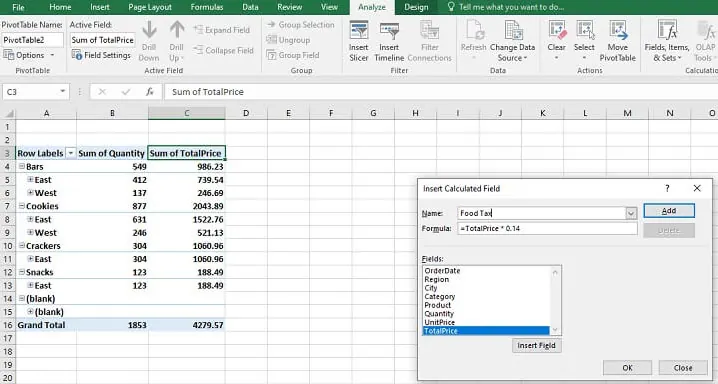Image resolution: width=718 pixels, height=384 pixels.
Task: Open Change Data Source
Action: (x=512, y=41)
